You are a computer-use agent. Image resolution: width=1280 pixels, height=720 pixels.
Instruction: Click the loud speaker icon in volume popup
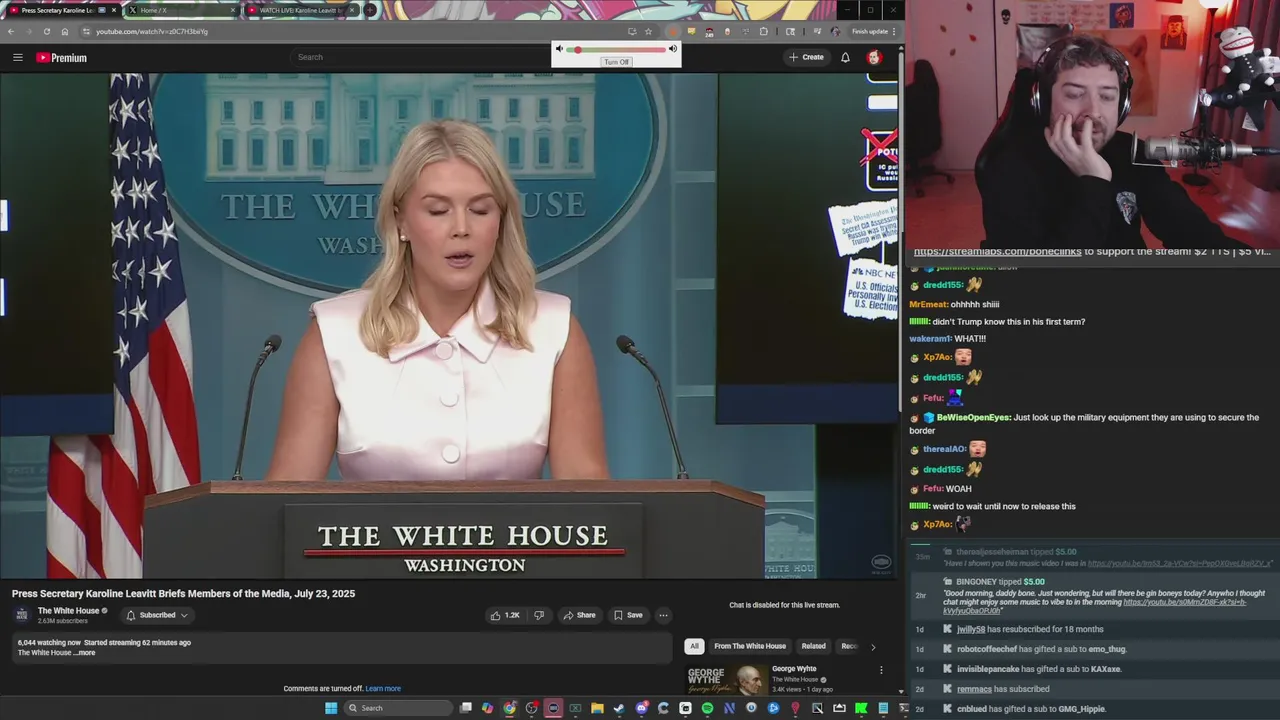pyautogui.click(x=673, y=49)
